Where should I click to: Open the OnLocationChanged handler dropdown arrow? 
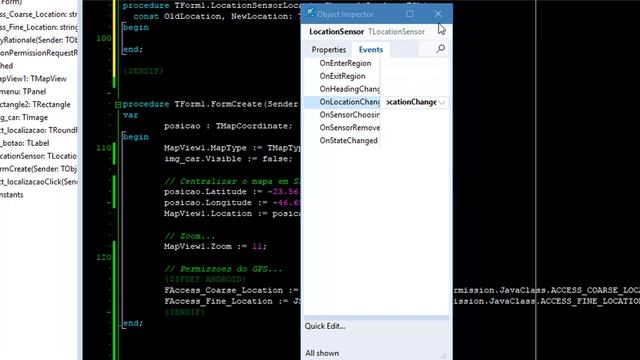(442, 102)
